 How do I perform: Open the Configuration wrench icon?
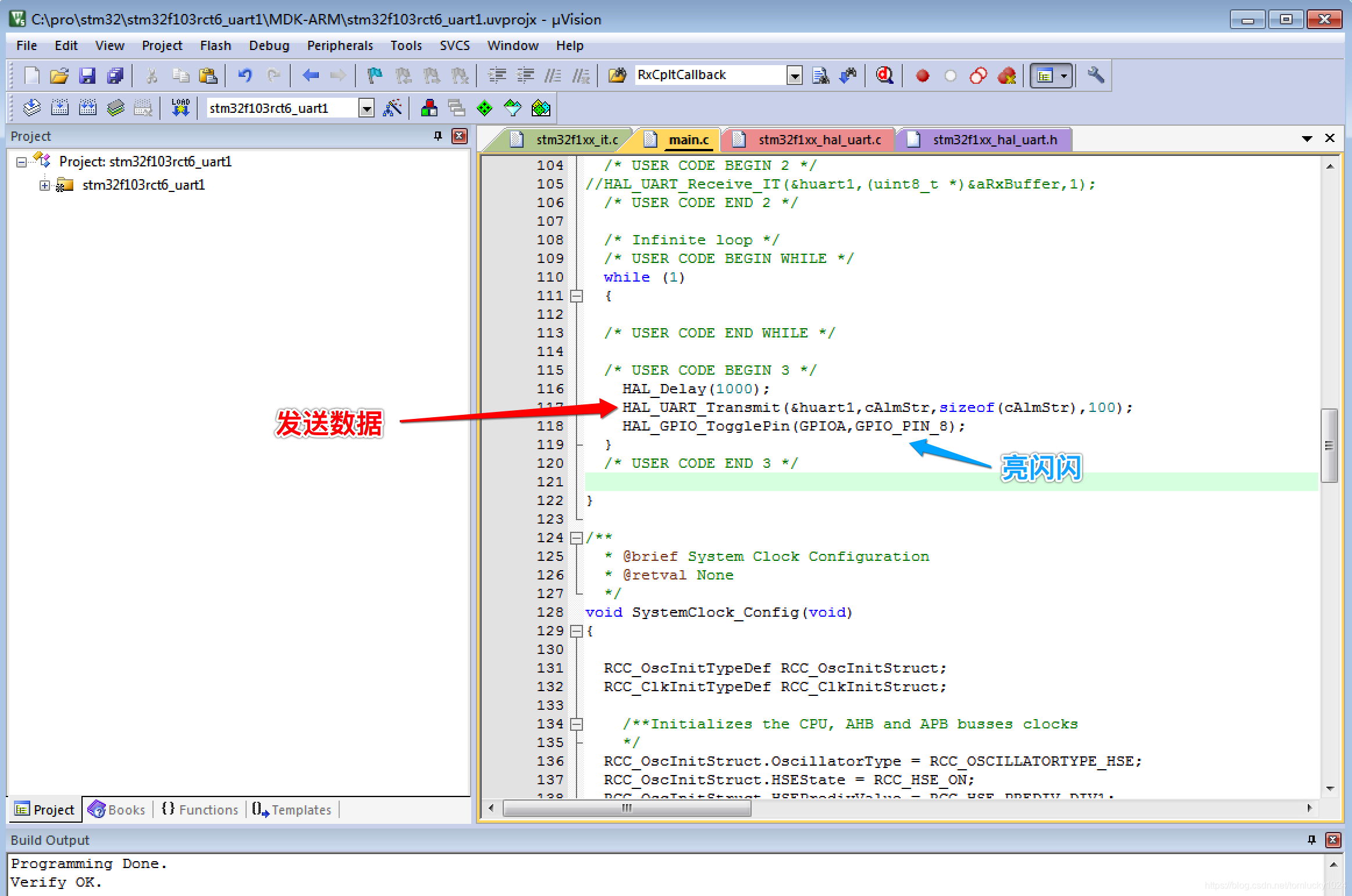[x=1096, y=75]
